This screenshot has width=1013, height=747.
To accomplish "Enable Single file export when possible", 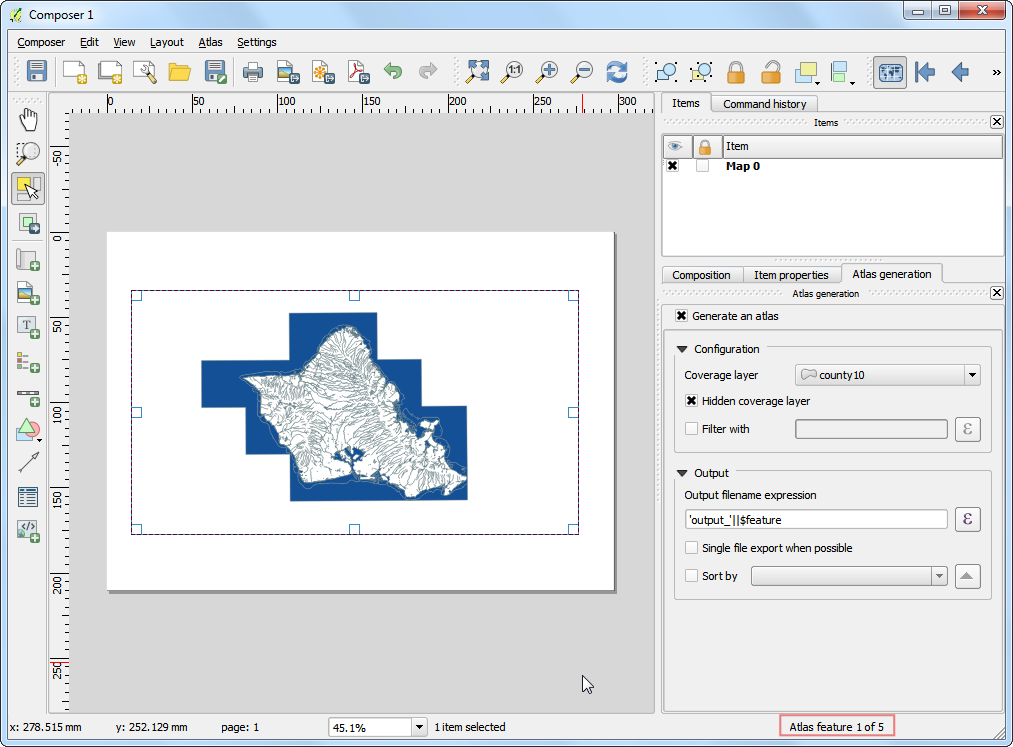I will pos(692,548).
